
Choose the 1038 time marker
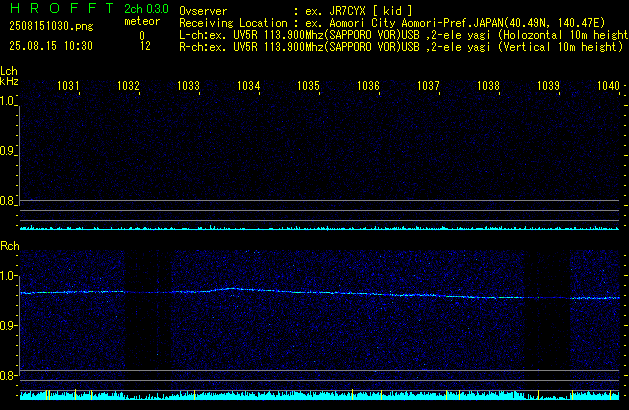pyautogui.click(x=488, y=86)
